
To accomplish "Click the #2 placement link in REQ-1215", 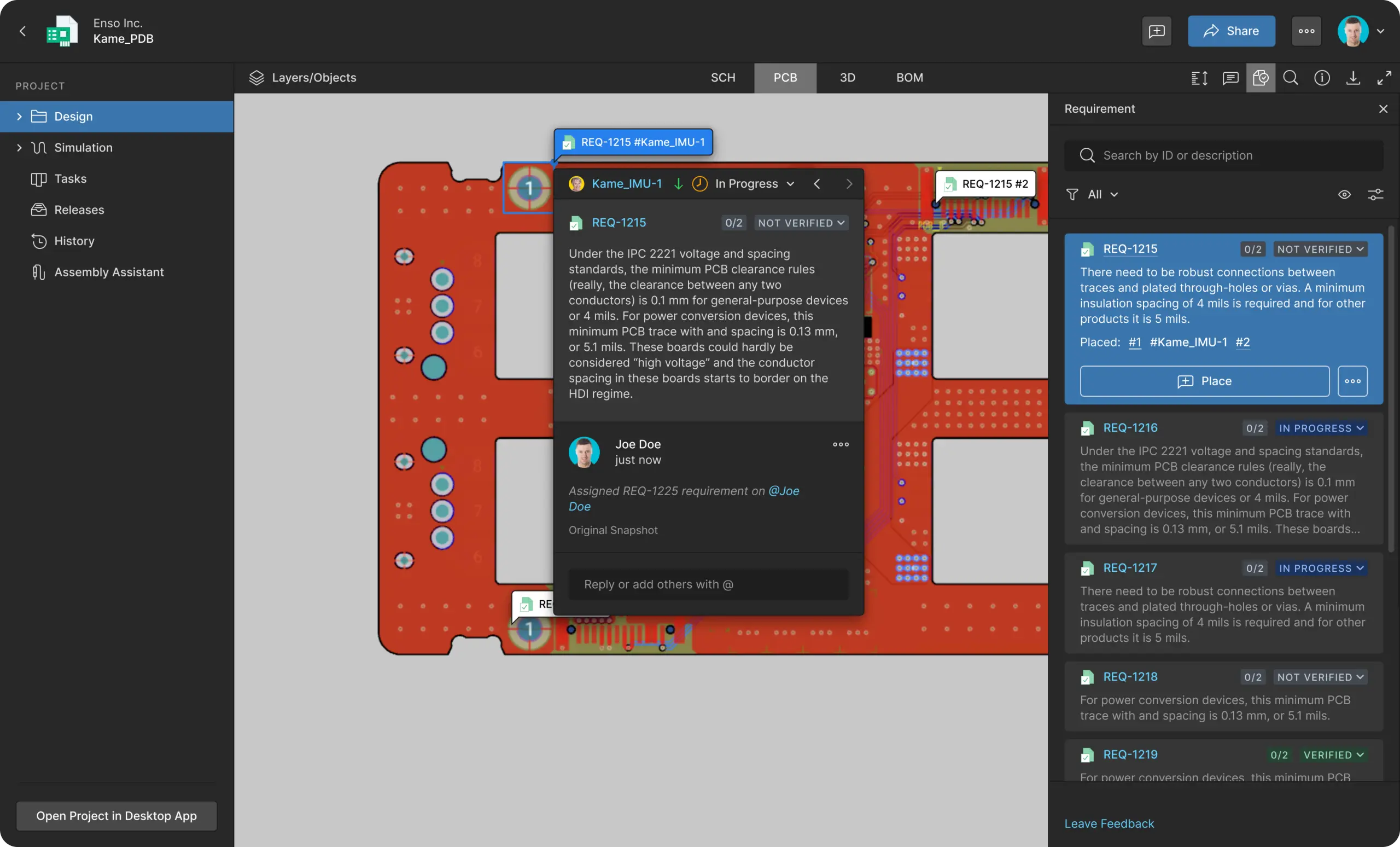I will pos(1242,342).
